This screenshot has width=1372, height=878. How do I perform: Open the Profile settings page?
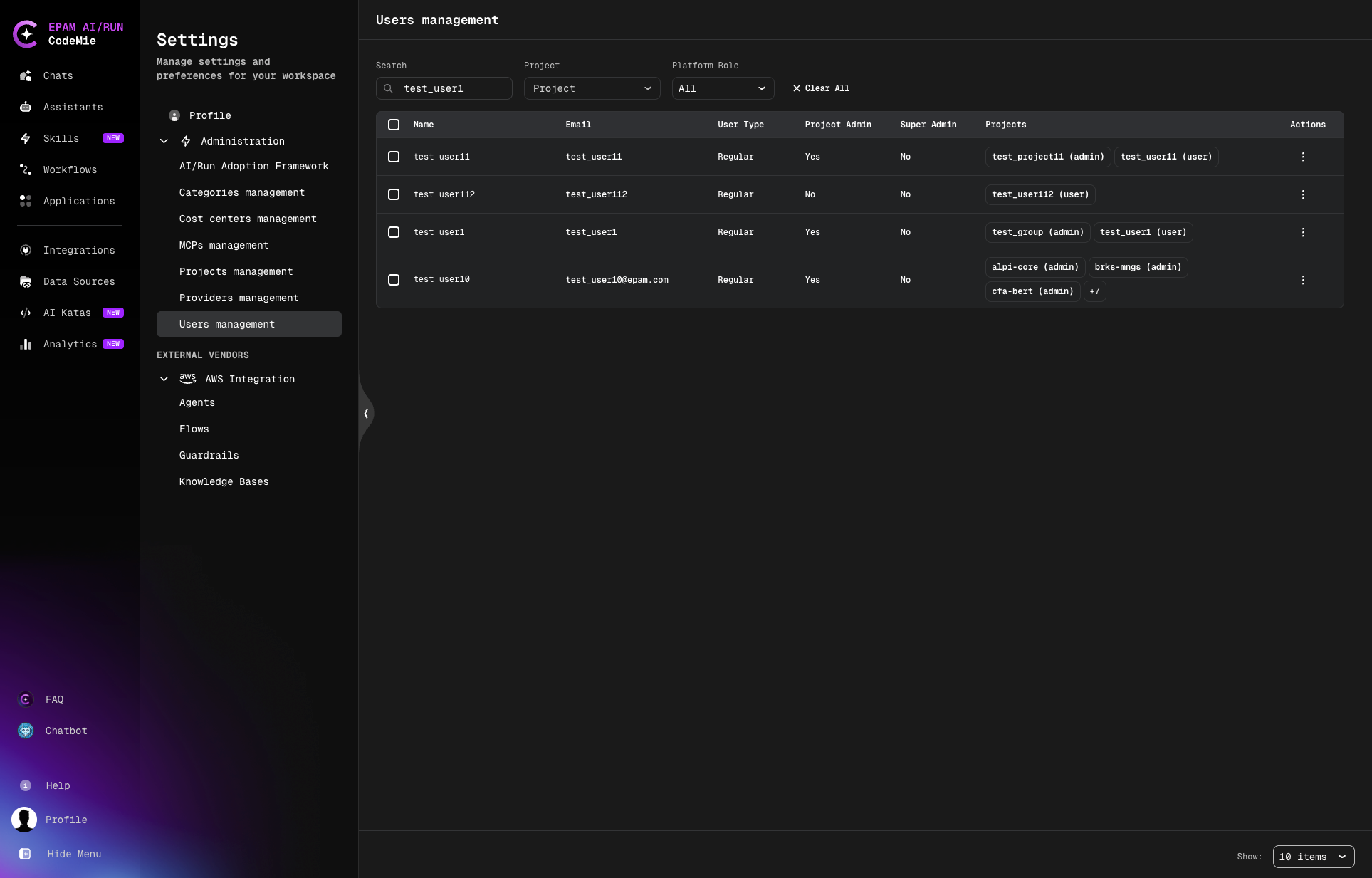[209, 115]
